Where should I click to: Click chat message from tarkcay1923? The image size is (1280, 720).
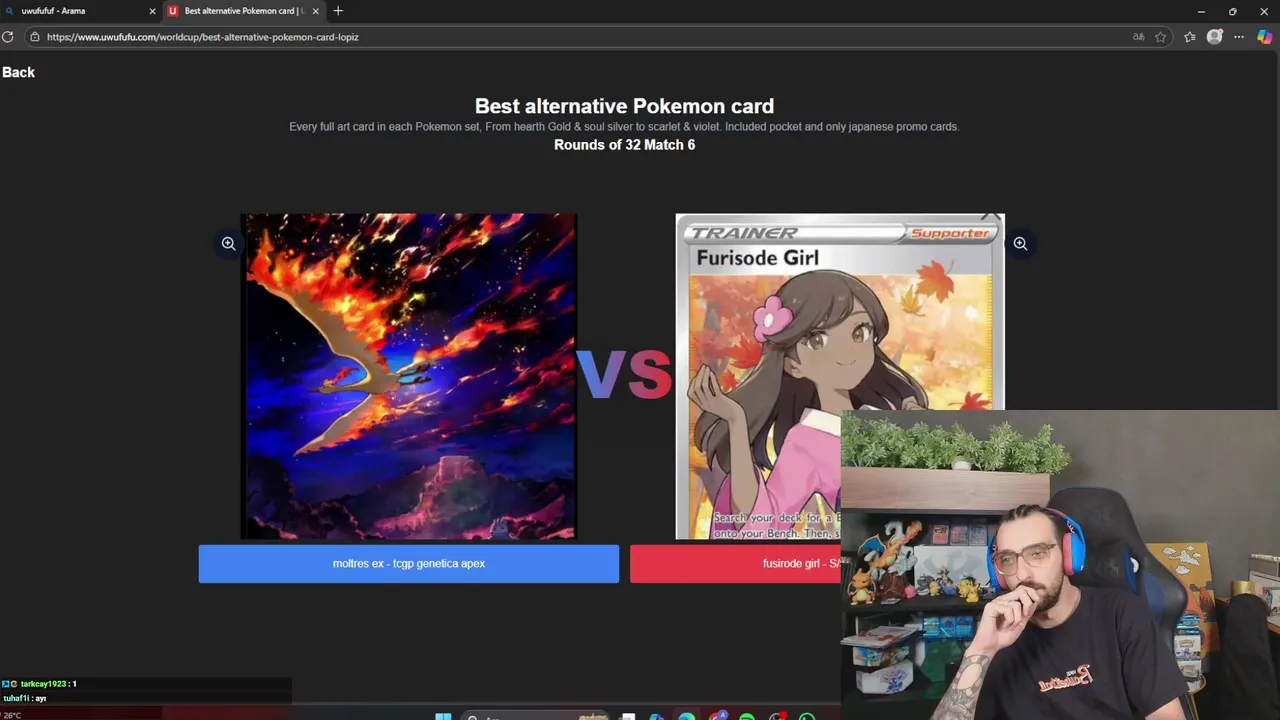point(40,684)
